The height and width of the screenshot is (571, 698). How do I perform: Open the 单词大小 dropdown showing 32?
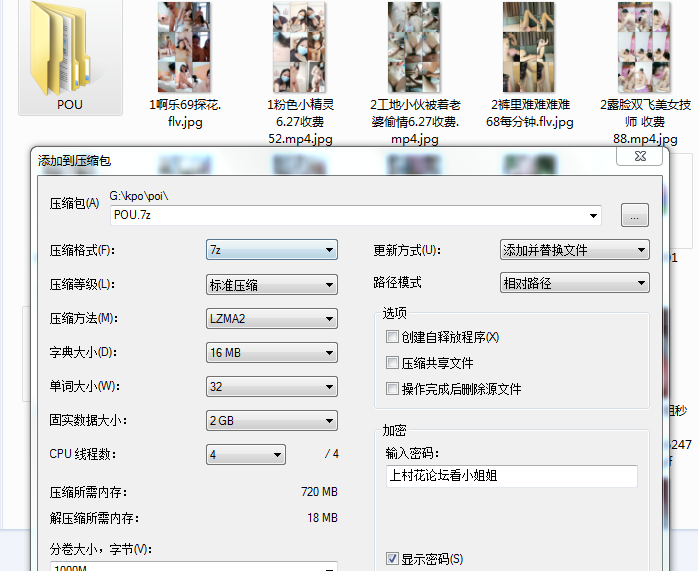click(x=271, y=387)
